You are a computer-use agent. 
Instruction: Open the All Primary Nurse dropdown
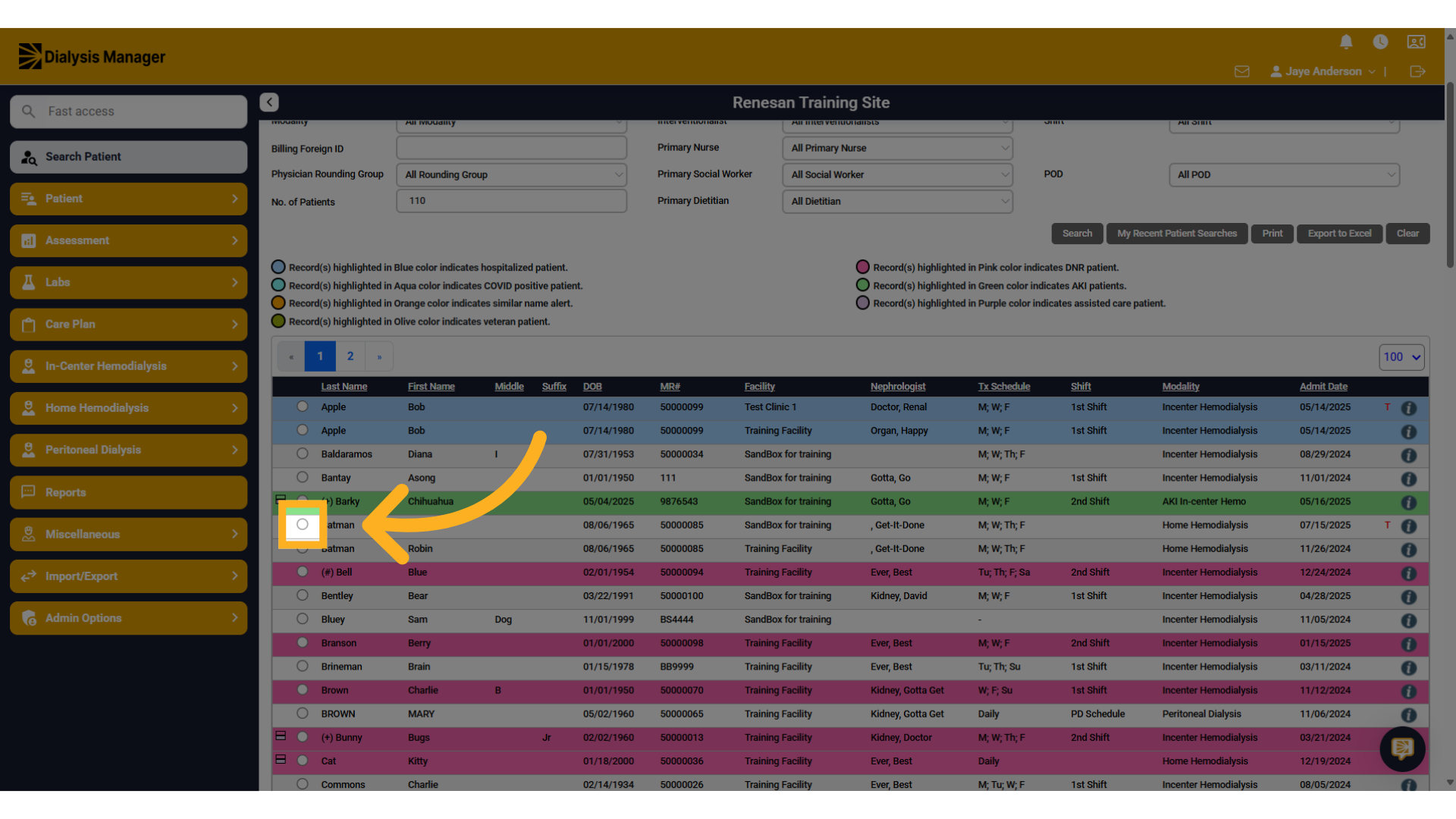(x=898, y=148)
